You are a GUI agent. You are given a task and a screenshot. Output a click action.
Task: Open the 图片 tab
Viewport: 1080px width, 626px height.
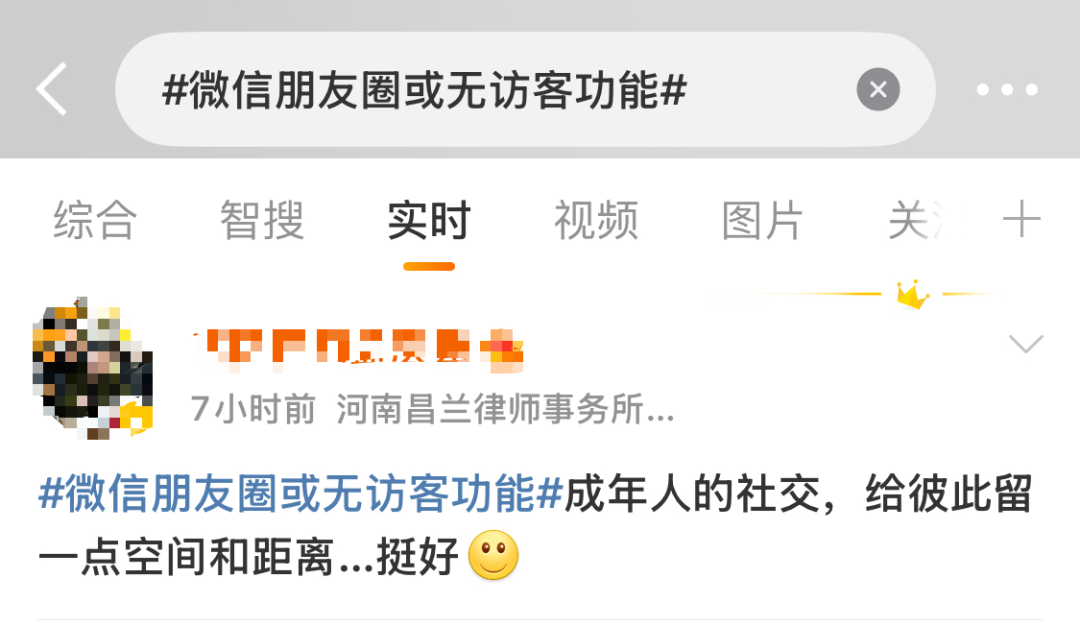point(762,220)
